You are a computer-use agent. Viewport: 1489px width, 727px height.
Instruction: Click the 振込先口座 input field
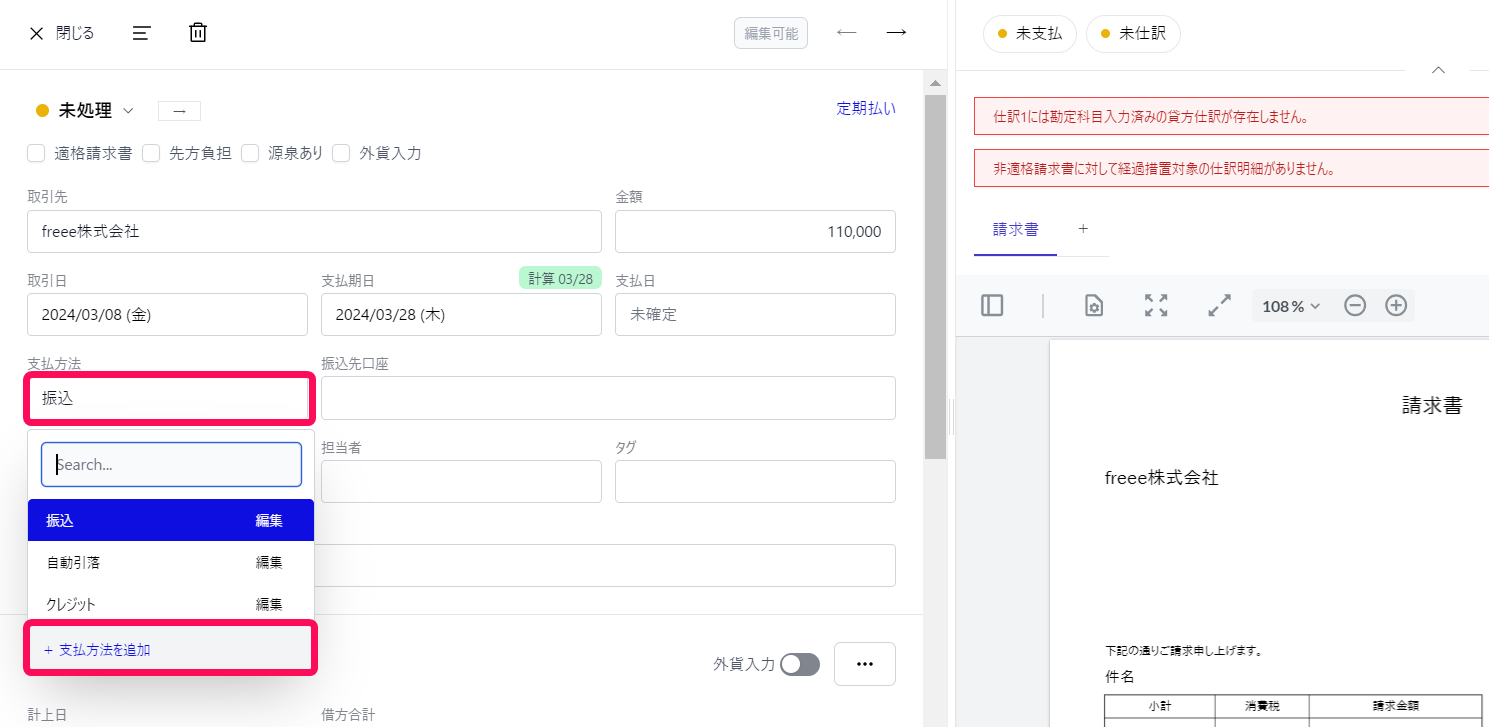tap(608, 398)
